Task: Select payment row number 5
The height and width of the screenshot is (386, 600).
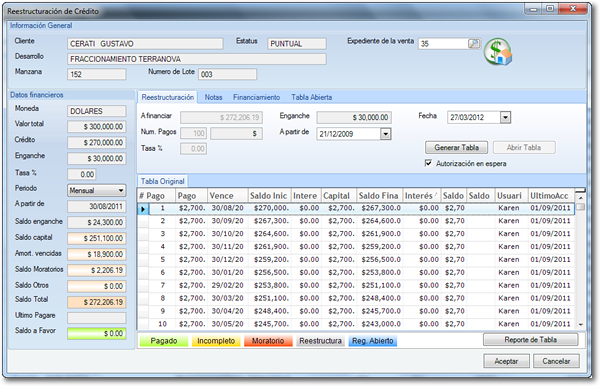Action: click(356, 260)
